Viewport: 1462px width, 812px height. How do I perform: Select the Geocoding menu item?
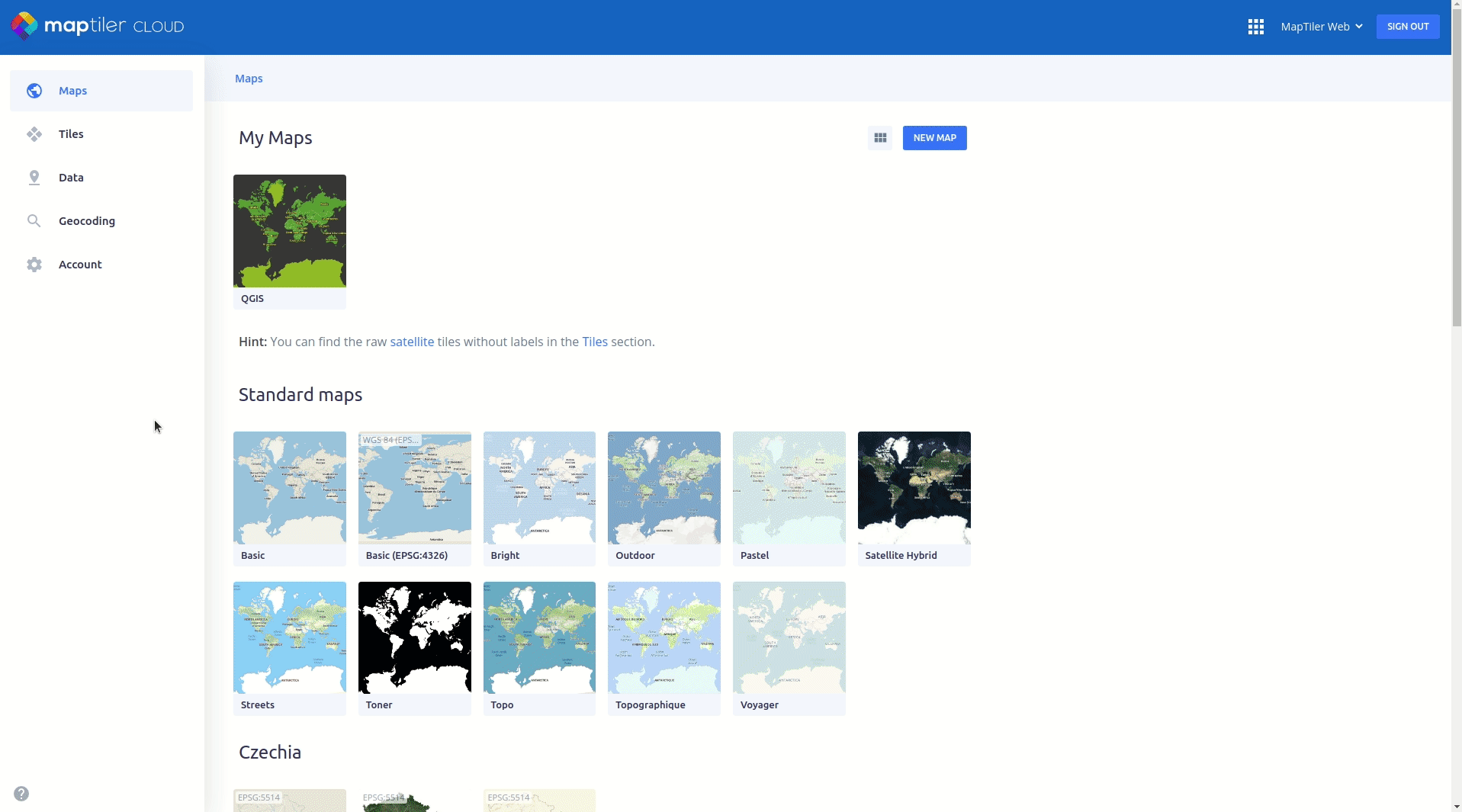pos(87,221)
